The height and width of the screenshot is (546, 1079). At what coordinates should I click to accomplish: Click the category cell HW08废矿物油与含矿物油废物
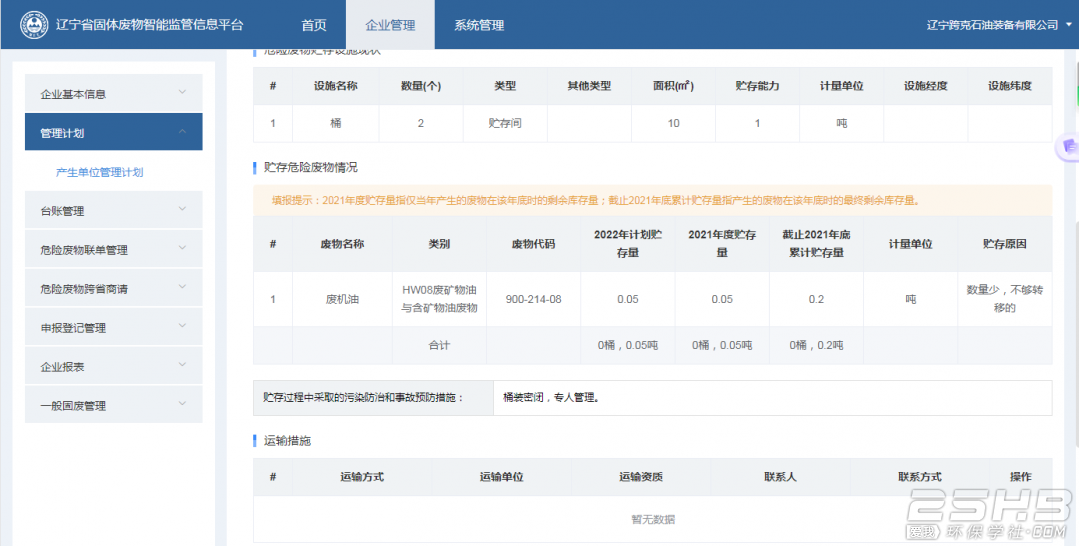(x=439, y=300)
